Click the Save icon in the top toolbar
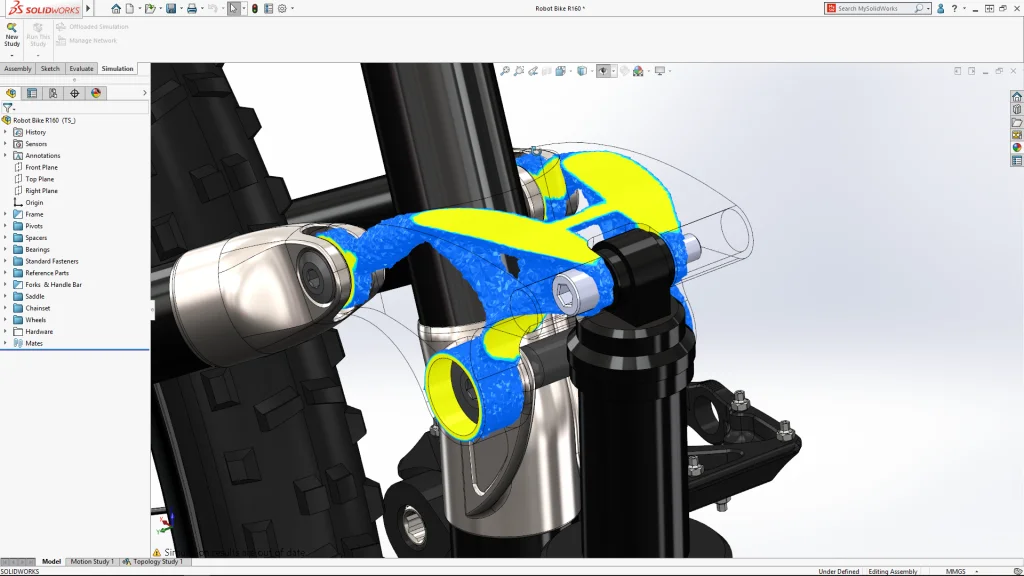 click(x=170, y=8)
